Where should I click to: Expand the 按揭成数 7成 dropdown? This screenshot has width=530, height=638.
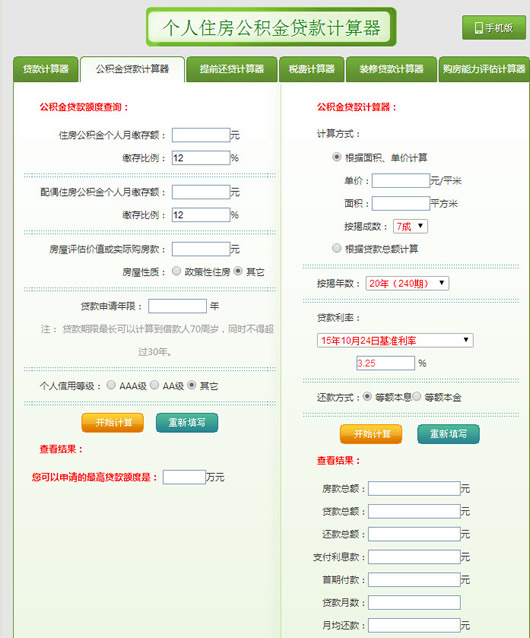click(x=410, y=226)
